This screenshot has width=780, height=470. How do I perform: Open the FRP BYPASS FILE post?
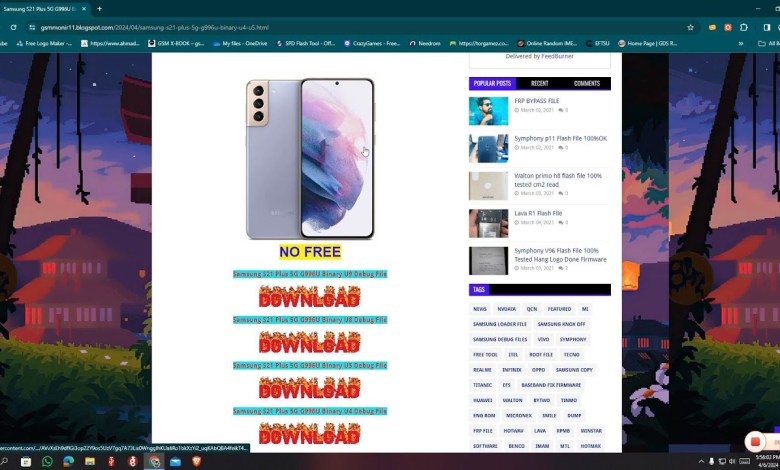click(537, 101)
